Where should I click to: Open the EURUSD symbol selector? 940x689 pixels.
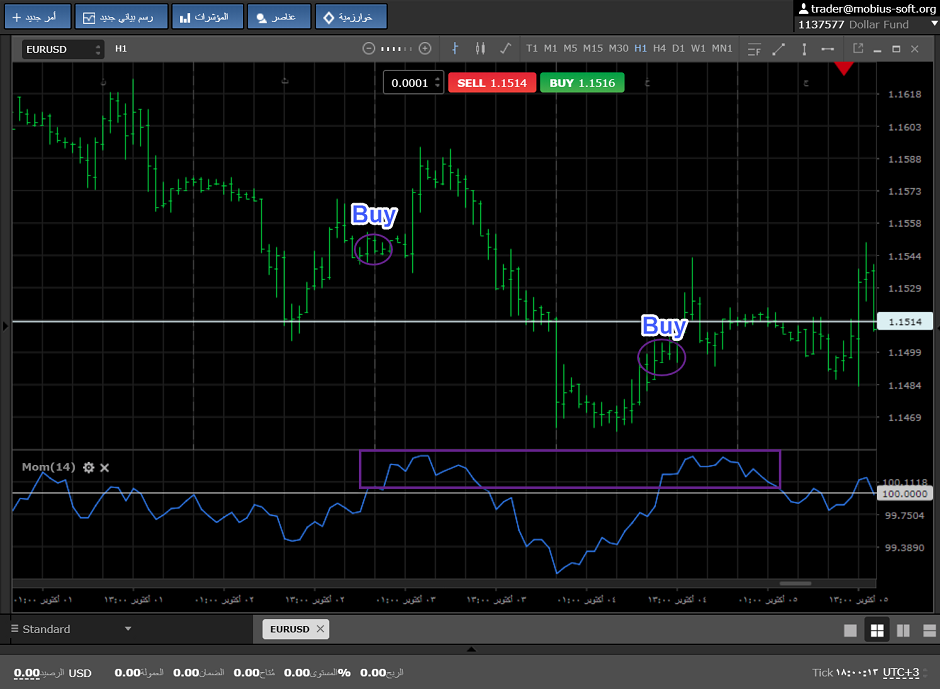point(63,49)
